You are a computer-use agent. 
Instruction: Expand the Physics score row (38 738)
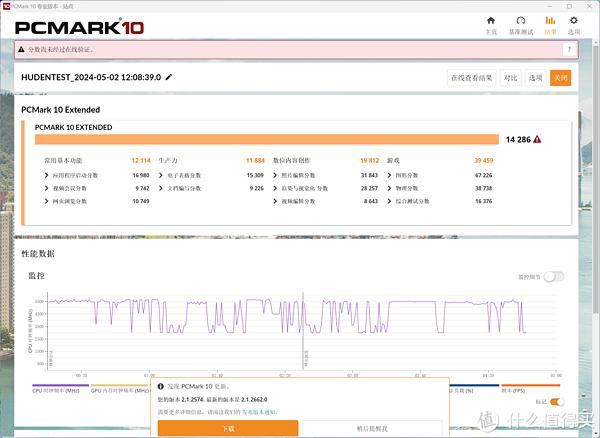(440, 188)
